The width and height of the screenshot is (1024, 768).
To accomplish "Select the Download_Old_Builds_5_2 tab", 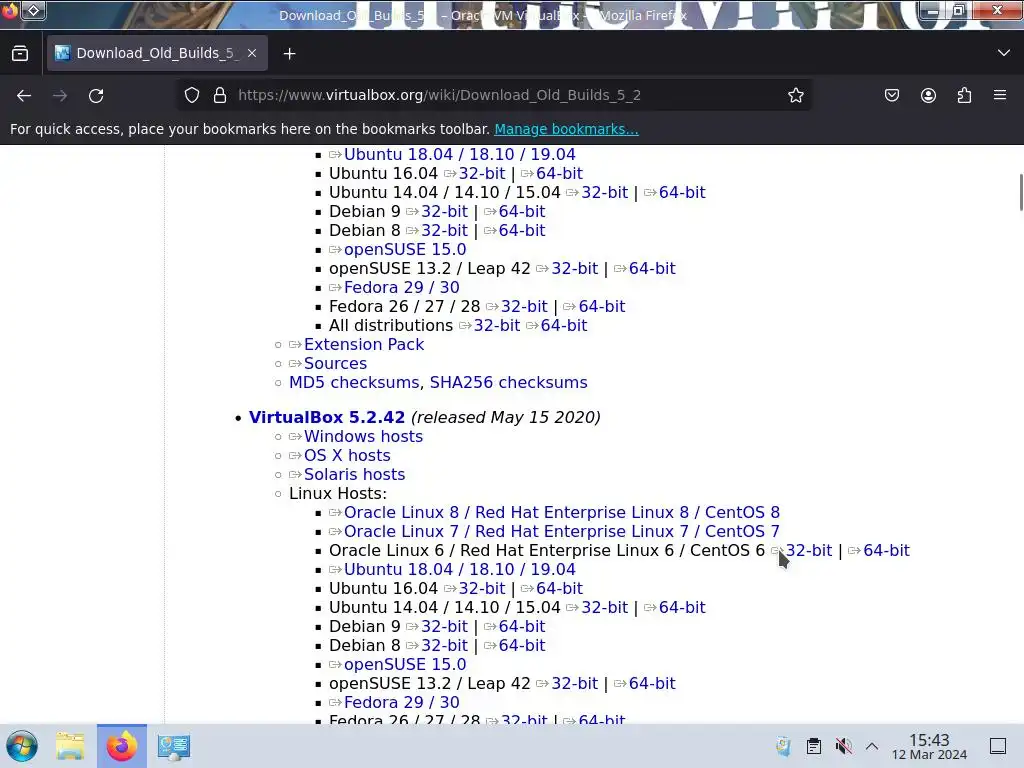I will (x=157, y=53).
